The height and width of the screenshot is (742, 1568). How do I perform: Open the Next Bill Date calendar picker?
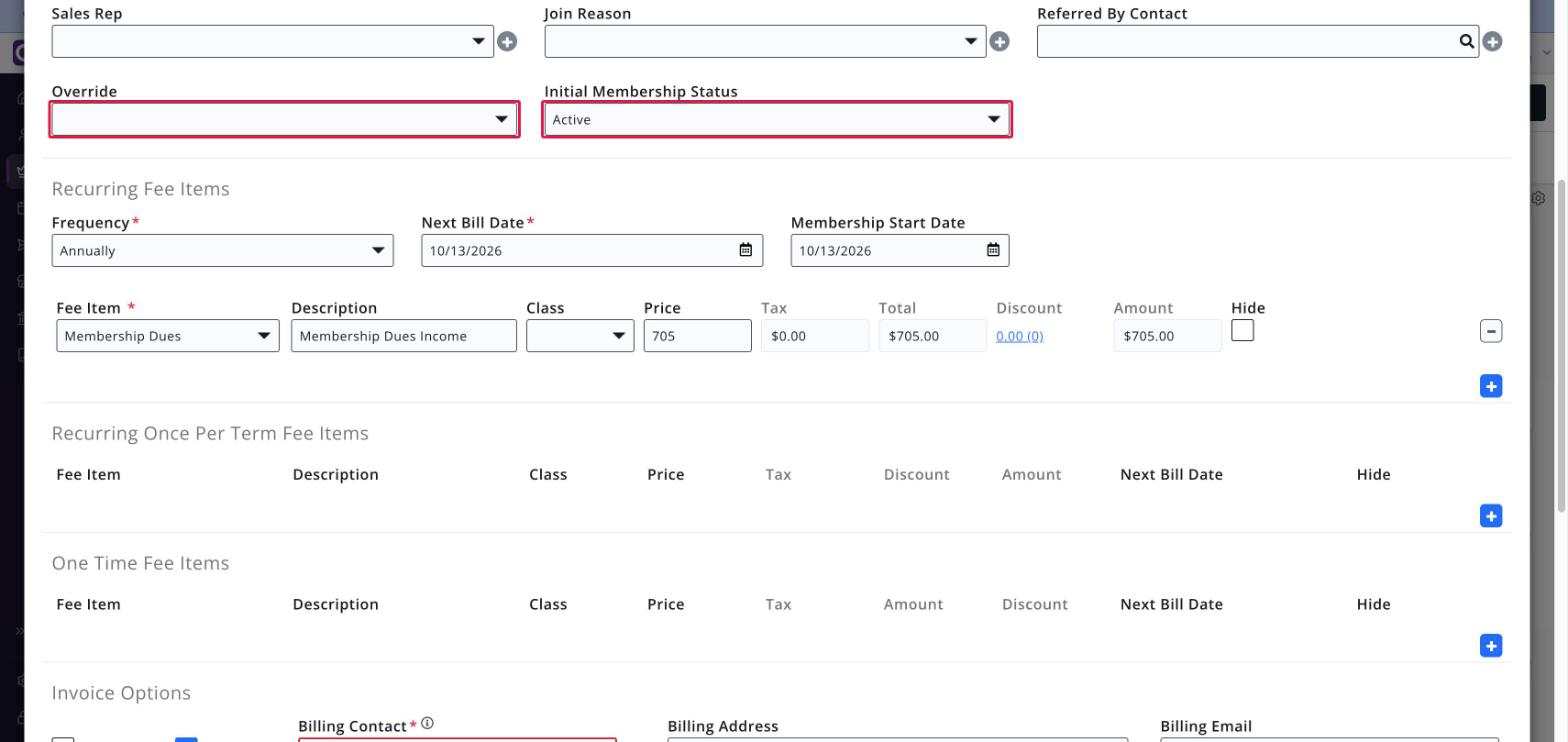(x=745, y=250)
